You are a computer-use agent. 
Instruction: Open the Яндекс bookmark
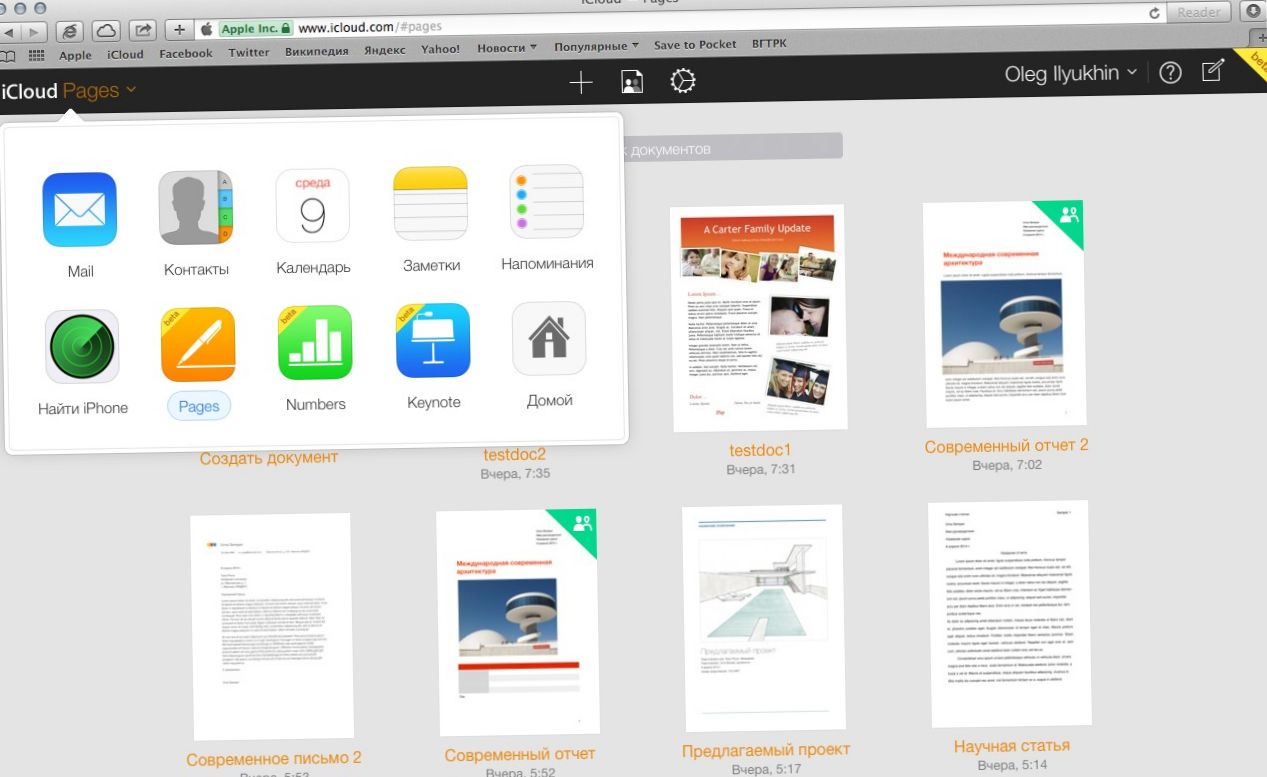[385, 50]
